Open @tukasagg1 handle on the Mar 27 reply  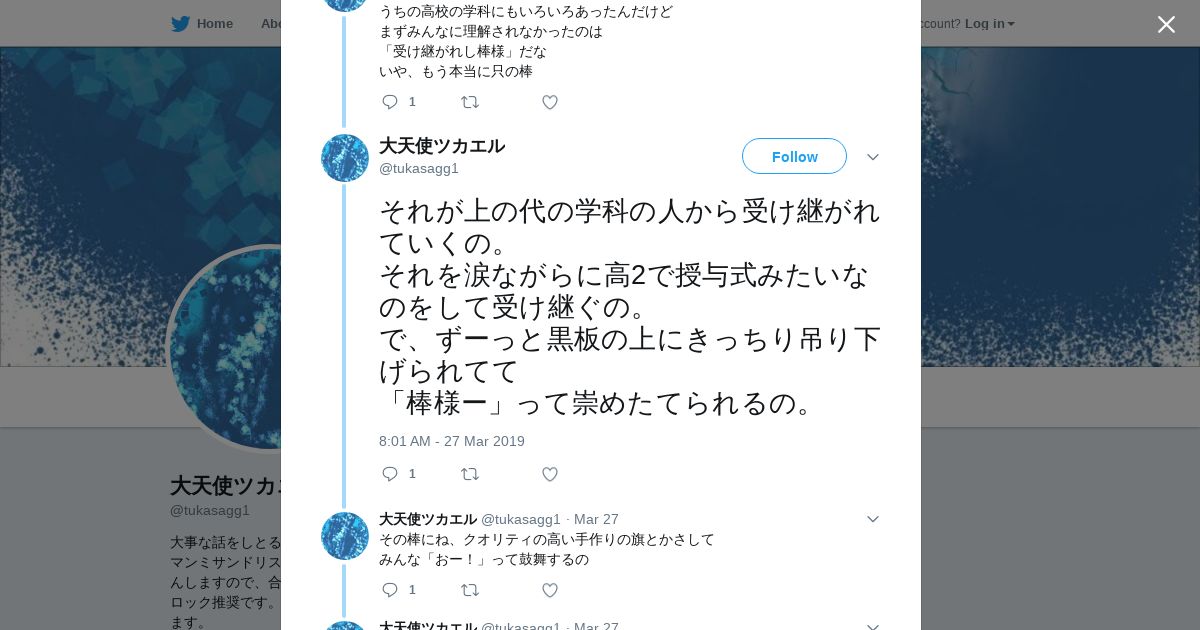pos(521,519)
